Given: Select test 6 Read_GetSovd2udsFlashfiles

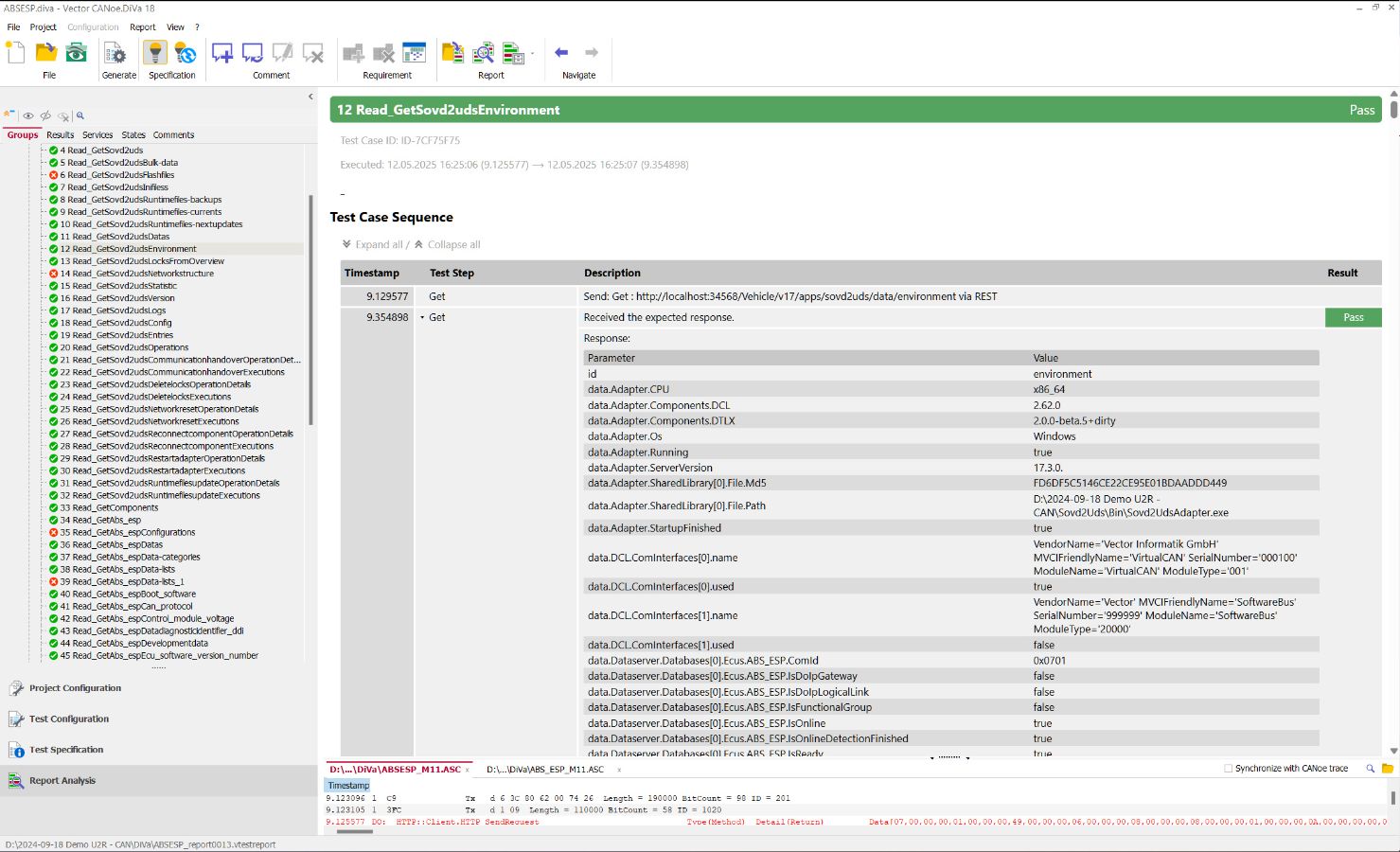Looking at the screenshot, I should 117,175.
